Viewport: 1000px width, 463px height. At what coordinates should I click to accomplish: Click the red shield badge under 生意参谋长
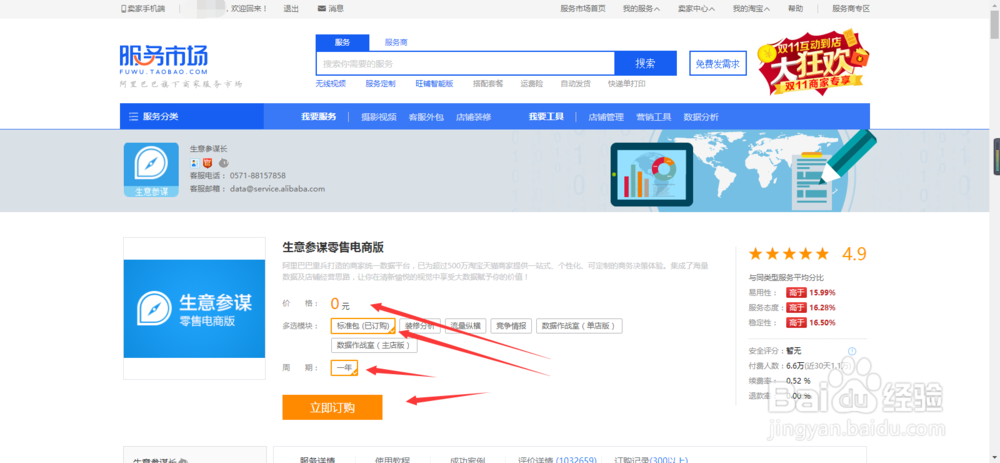(x=207, y=163)
